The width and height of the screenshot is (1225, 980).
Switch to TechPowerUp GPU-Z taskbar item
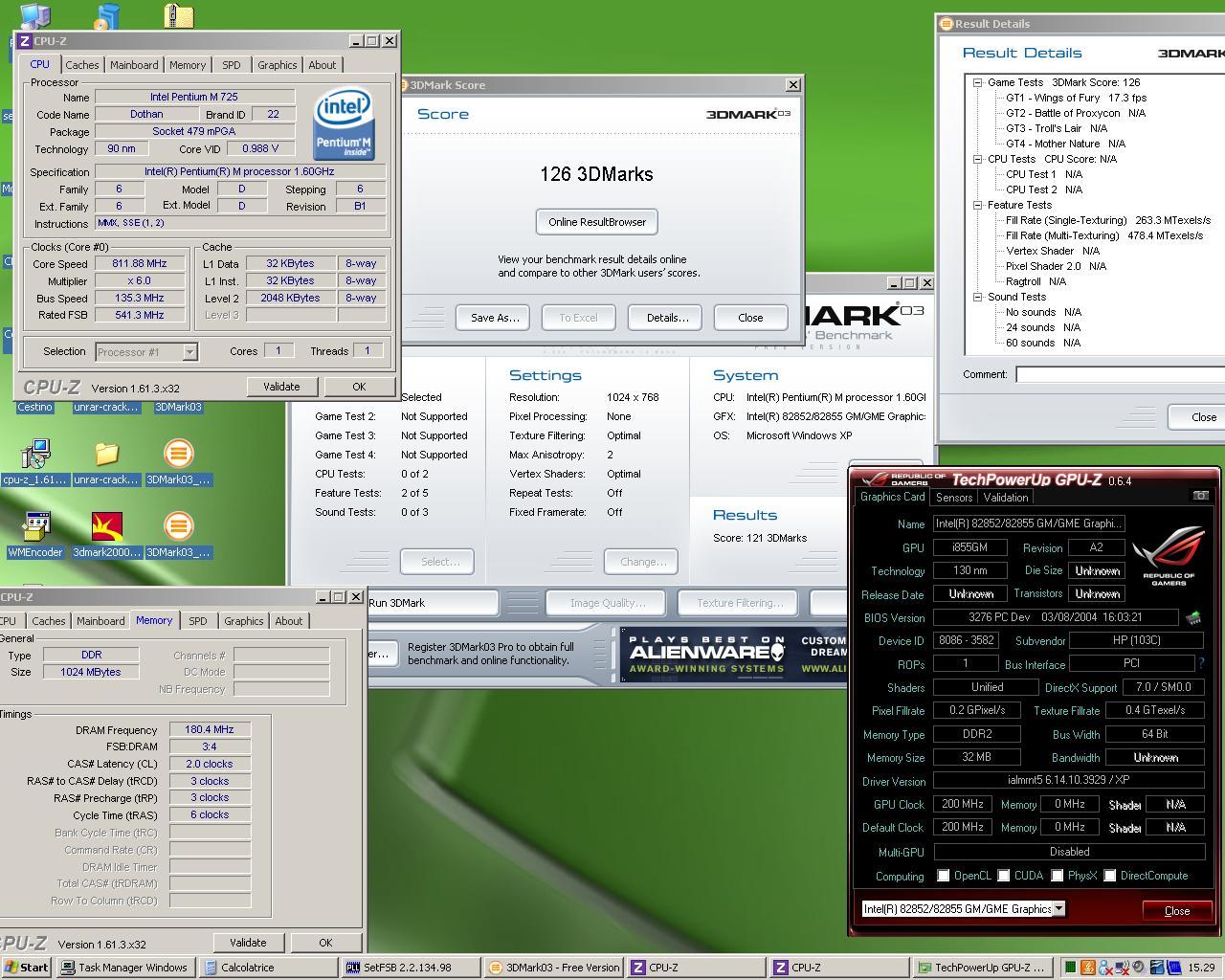(x=983, y=968)
